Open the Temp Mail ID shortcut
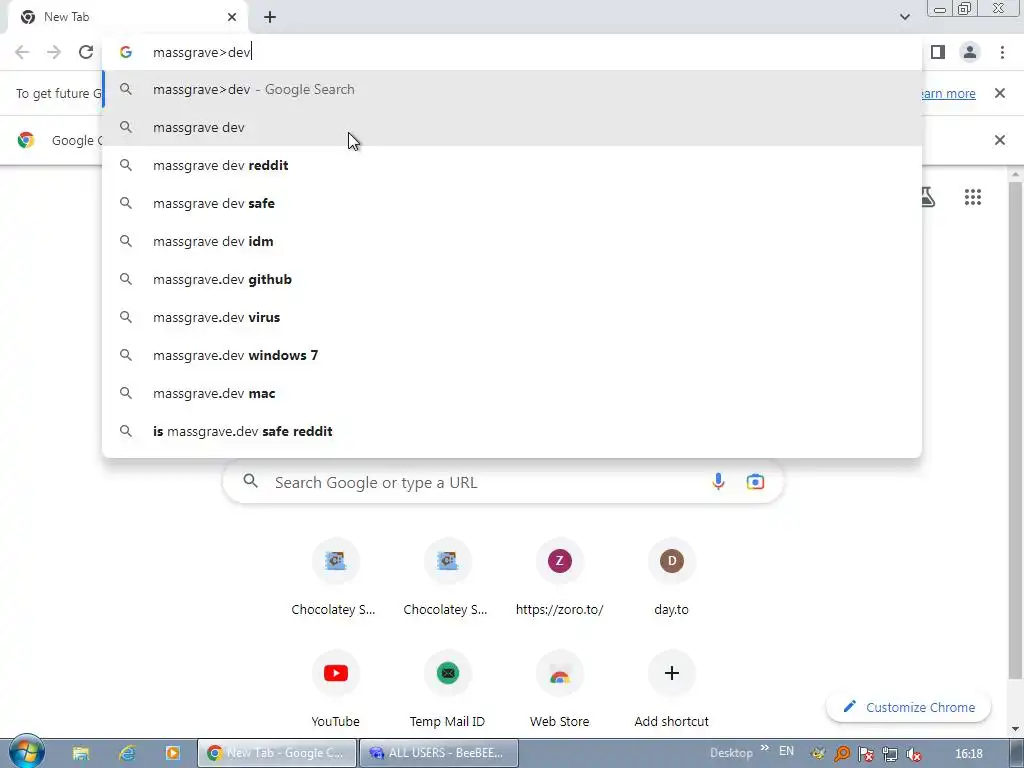The image size is (1024, 768). [447, 689]
